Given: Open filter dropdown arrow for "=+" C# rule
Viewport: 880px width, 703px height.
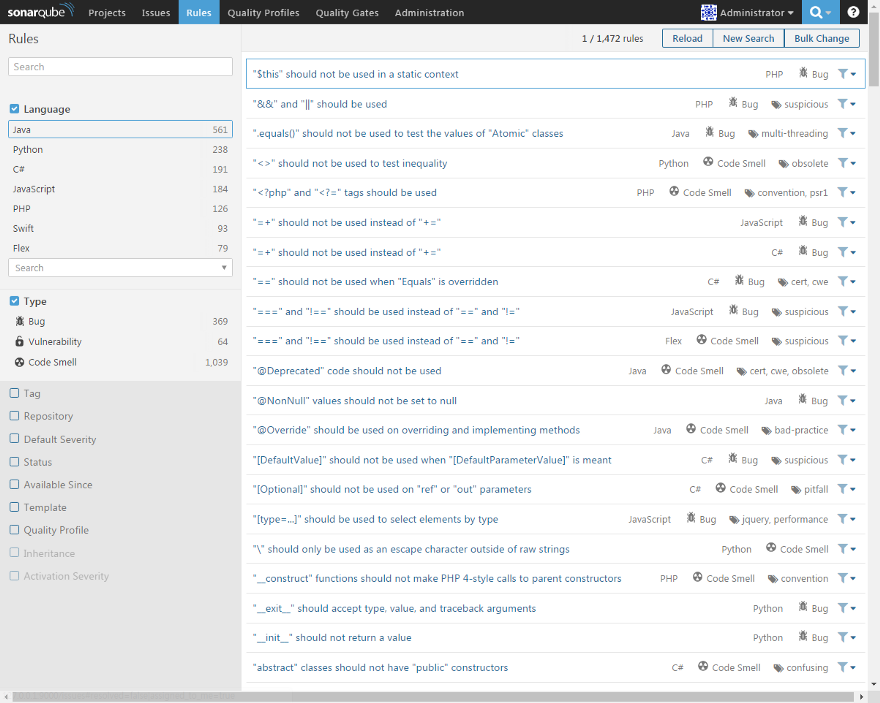Looking at the screenshot, I should 853,252.
